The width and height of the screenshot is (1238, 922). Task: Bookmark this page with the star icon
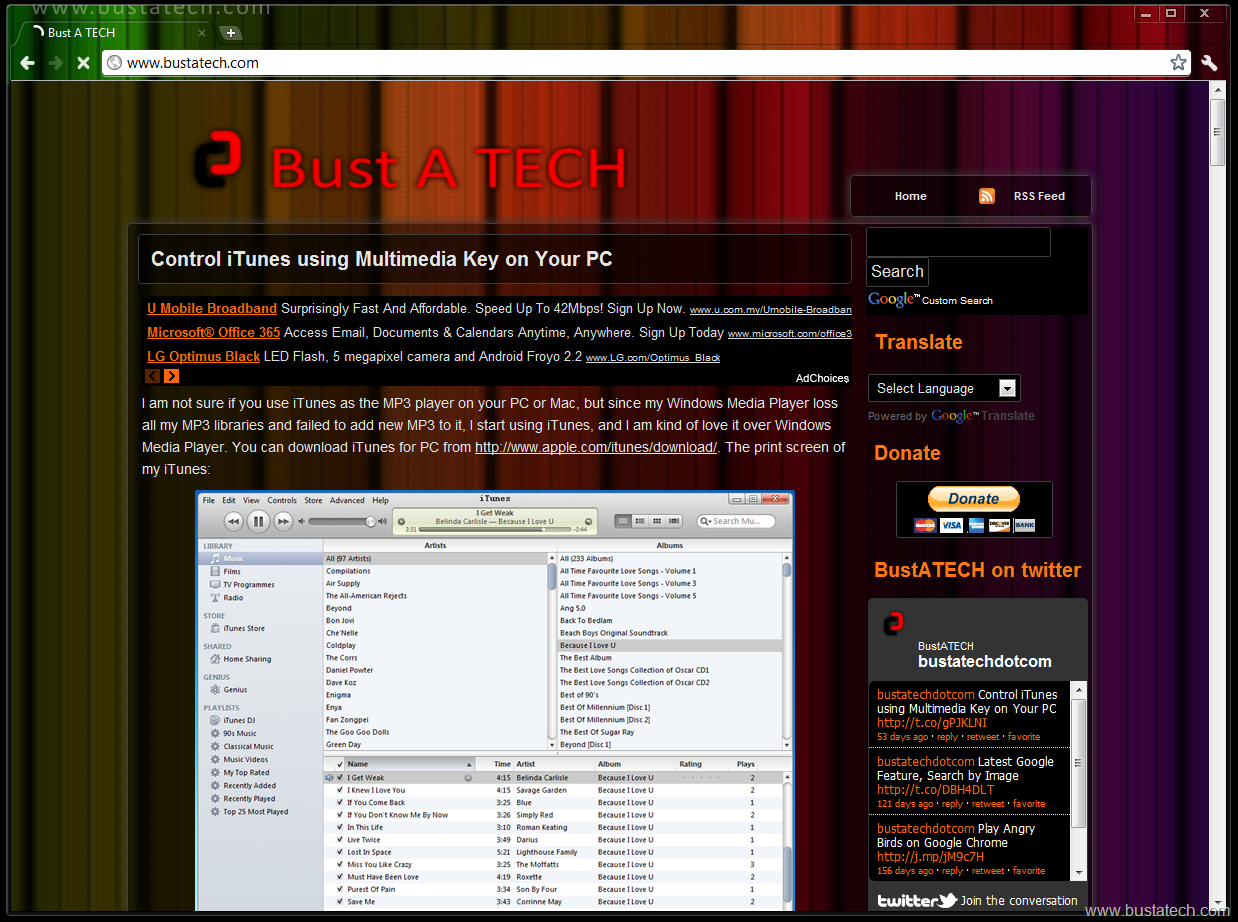point(1179,63)
